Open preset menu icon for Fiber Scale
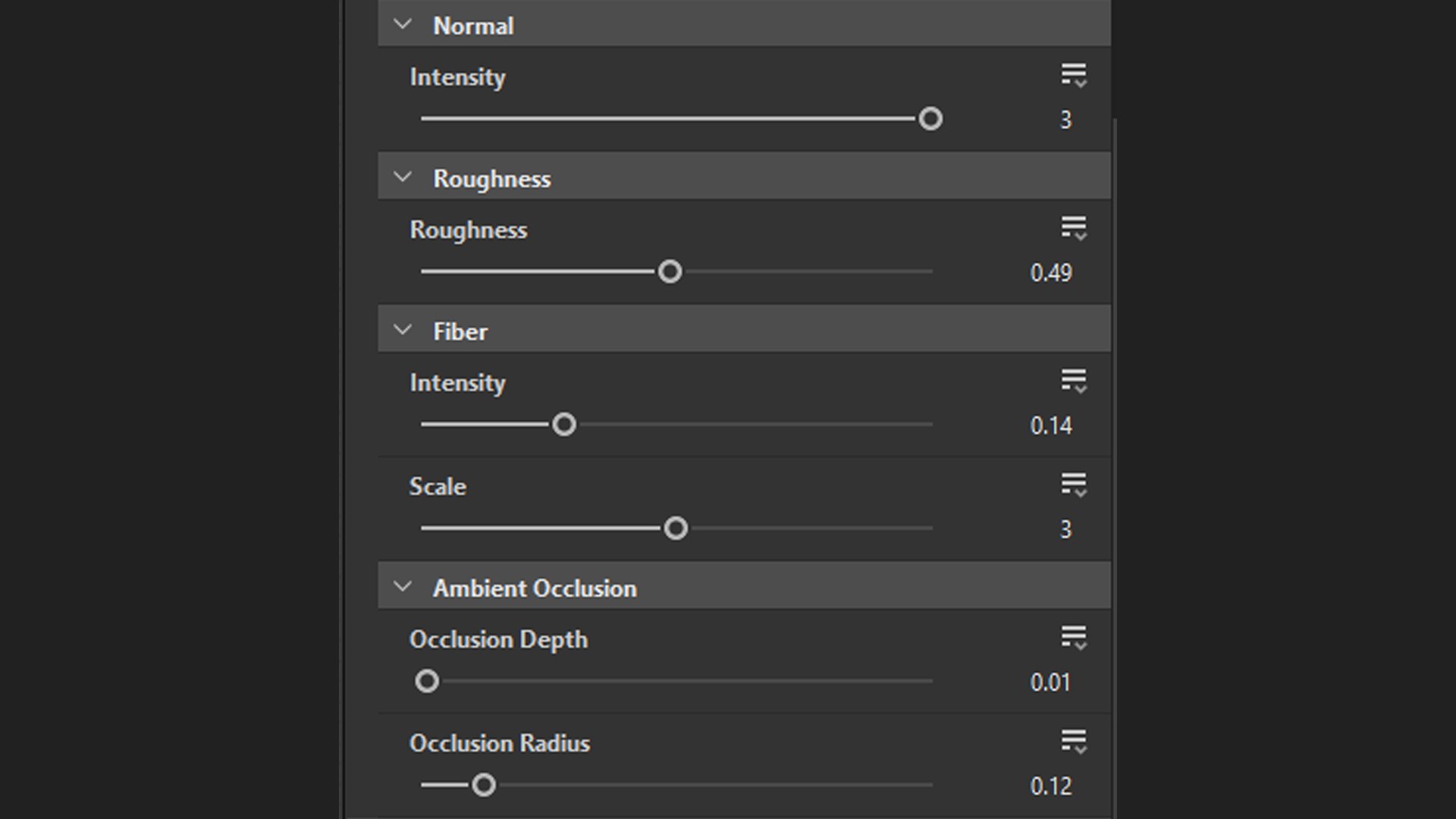This screenshot has width=1456, height=819. (1074, 485)
